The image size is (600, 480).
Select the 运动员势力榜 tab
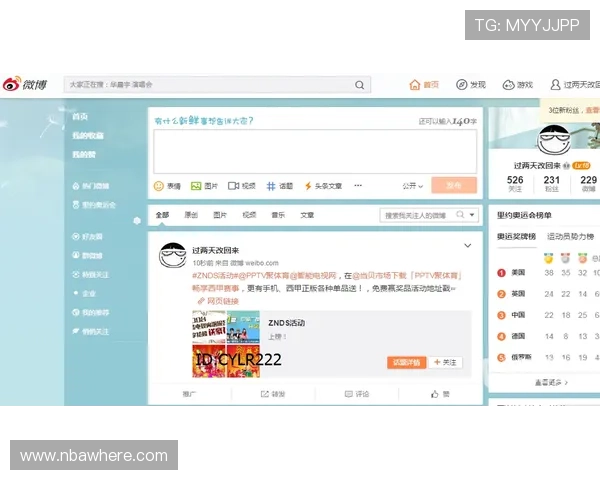coord(570,237)
